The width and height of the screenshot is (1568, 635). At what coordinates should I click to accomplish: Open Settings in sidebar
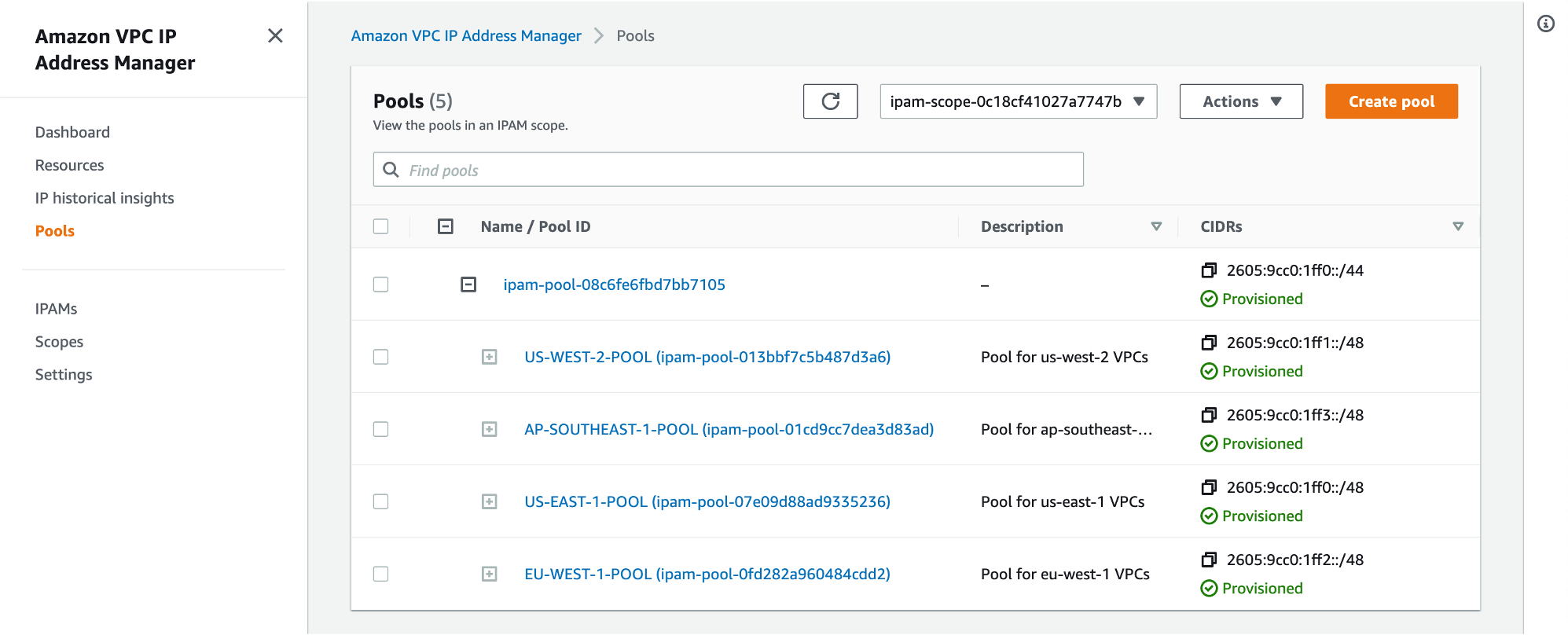pos(64,375)
